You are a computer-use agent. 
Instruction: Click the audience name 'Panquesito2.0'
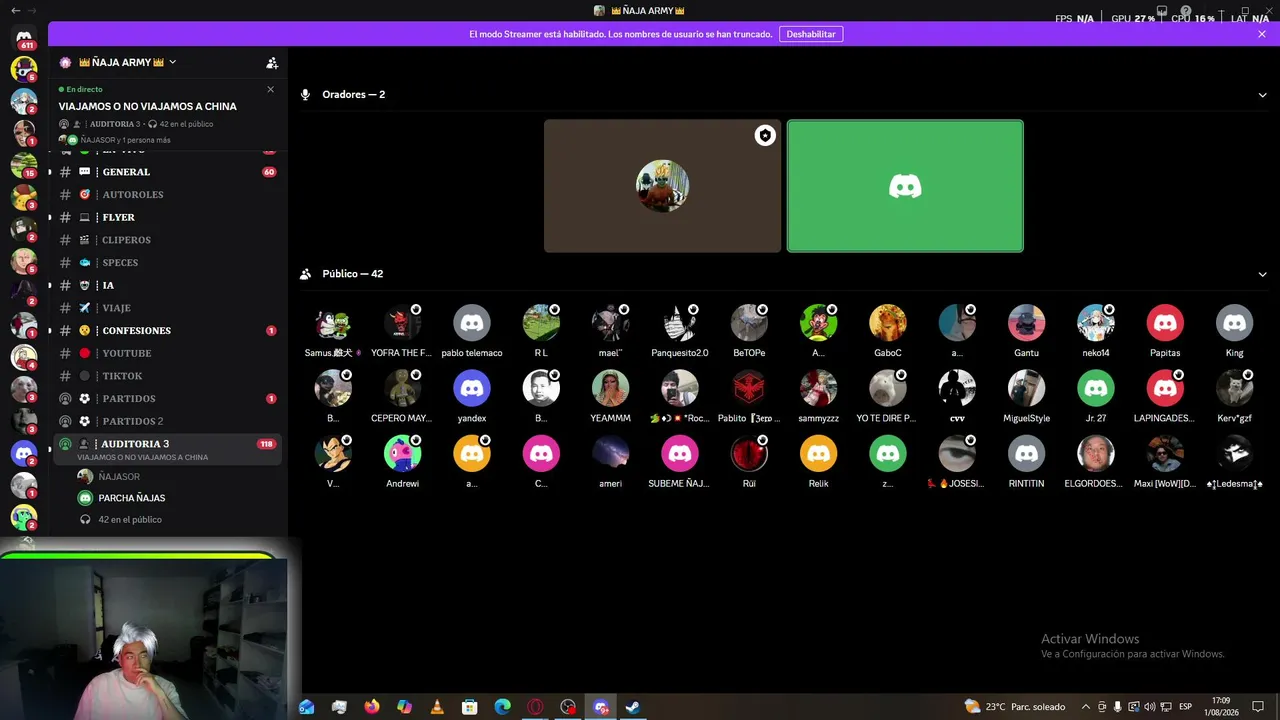point(680,353)
